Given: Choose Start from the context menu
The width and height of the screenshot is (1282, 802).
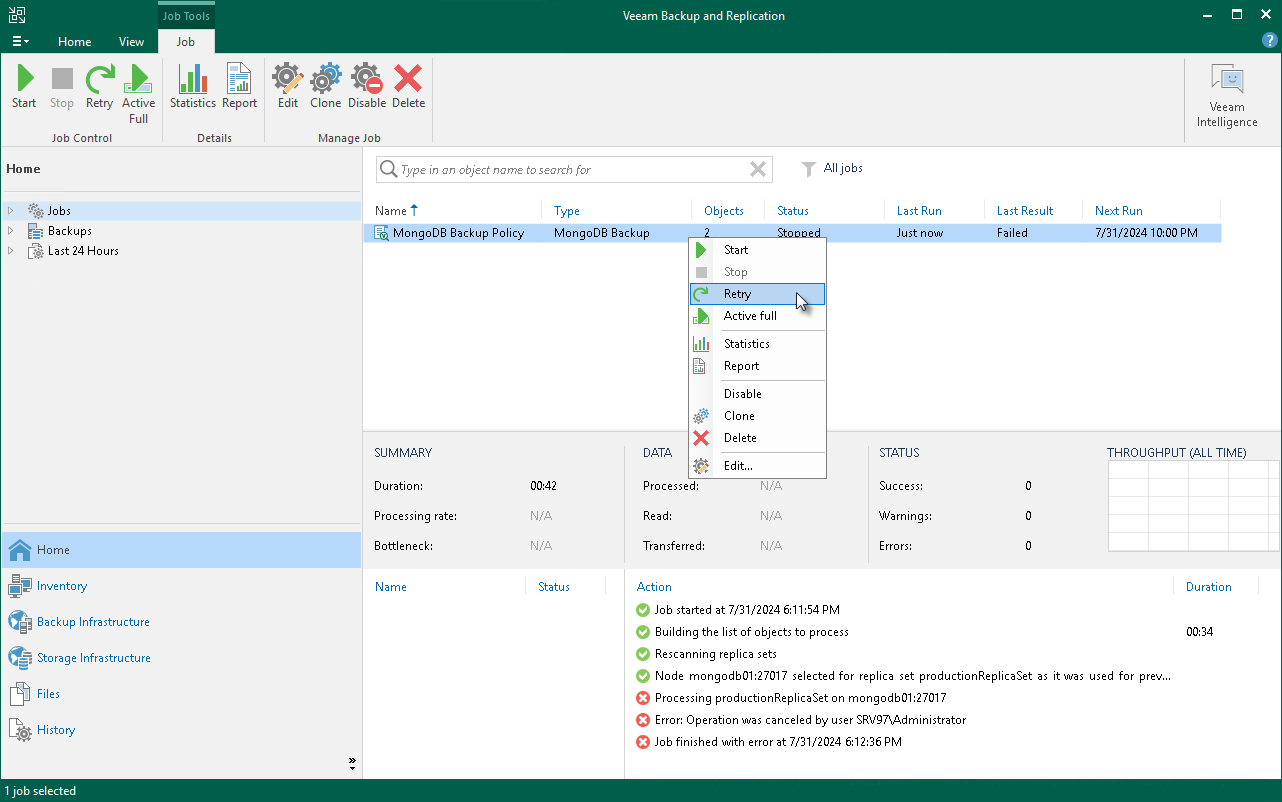Looking at the screenshot, I should (x=757, y=250).
